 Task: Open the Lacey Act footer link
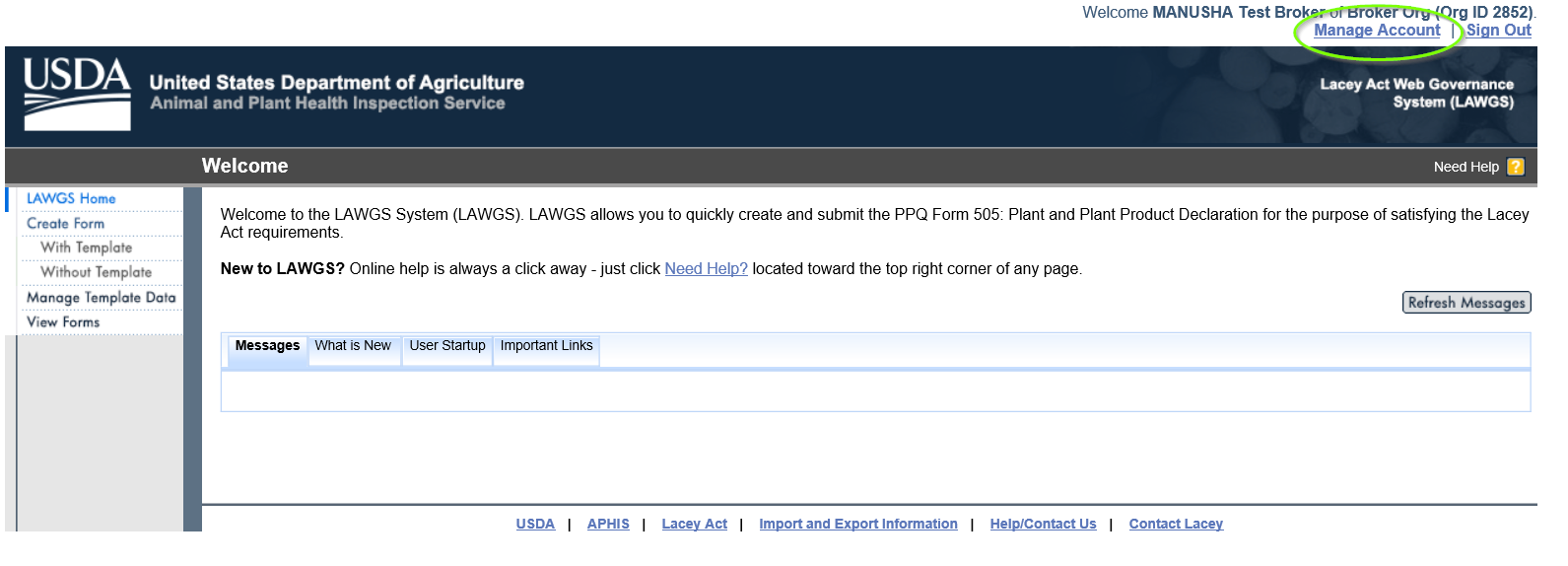click(x=694, y=524)
